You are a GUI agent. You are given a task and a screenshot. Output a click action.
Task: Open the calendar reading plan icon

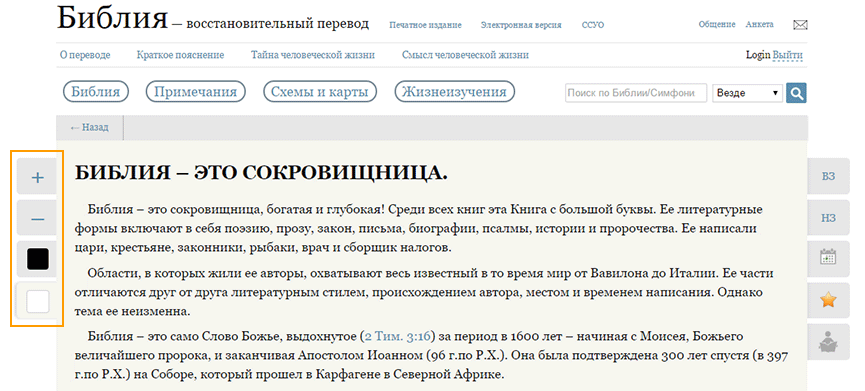point(828,258)
